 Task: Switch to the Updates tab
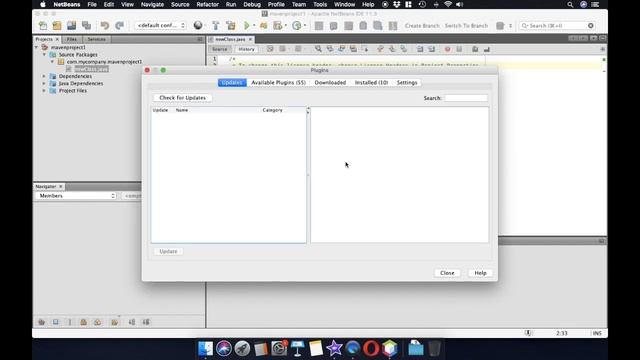(232, 82)
